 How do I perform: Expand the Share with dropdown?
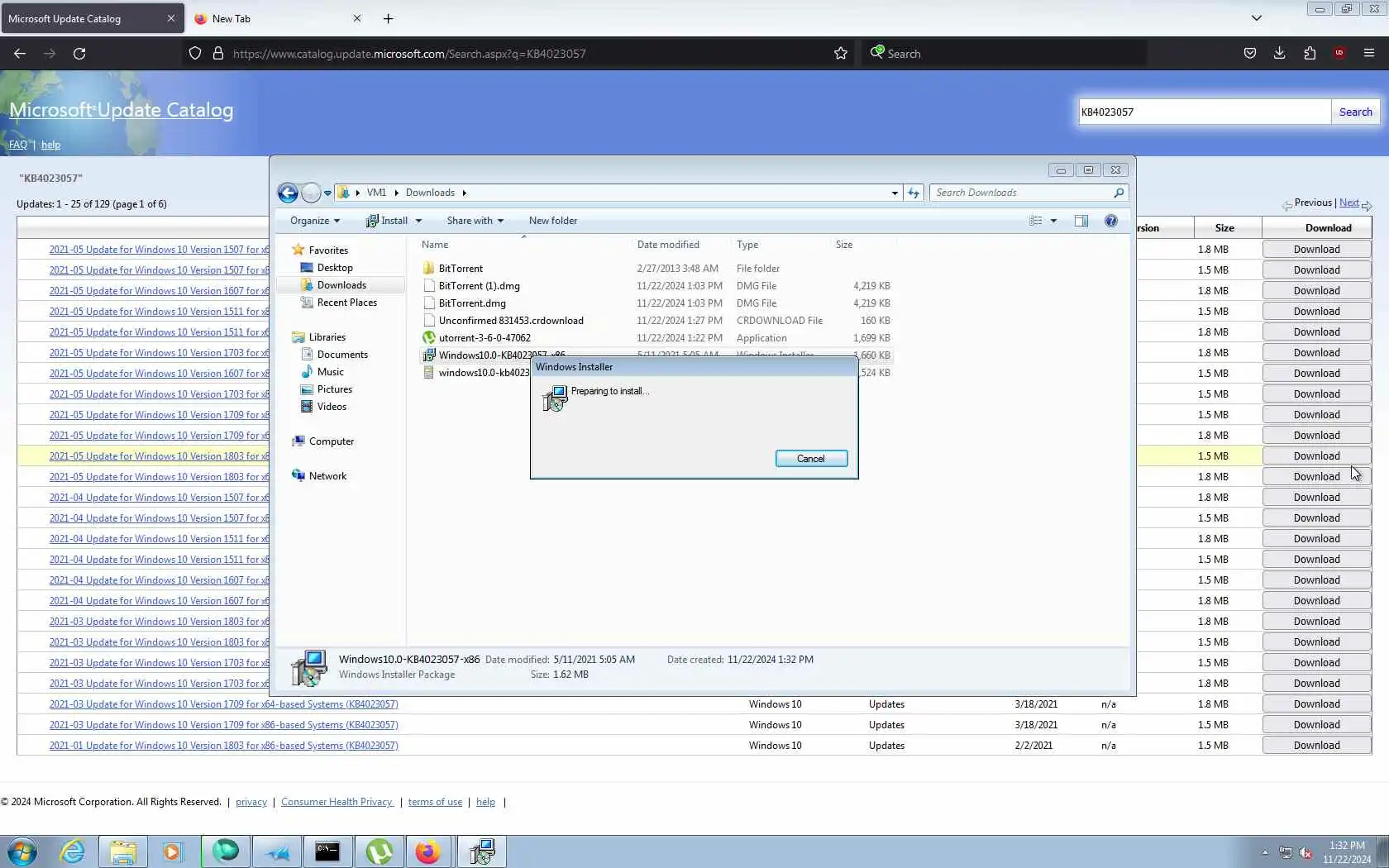coord(475,221)
